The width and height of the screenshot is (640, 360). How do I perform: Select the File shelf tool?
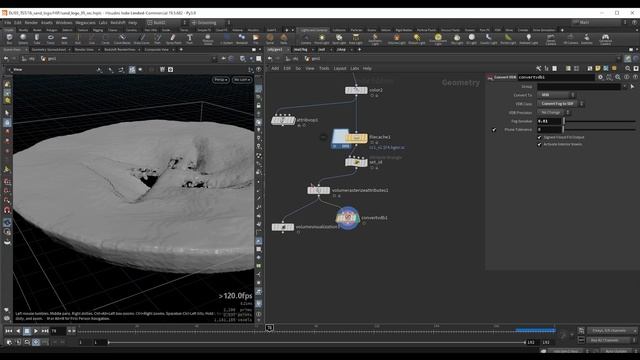click(x=256, y=38)
